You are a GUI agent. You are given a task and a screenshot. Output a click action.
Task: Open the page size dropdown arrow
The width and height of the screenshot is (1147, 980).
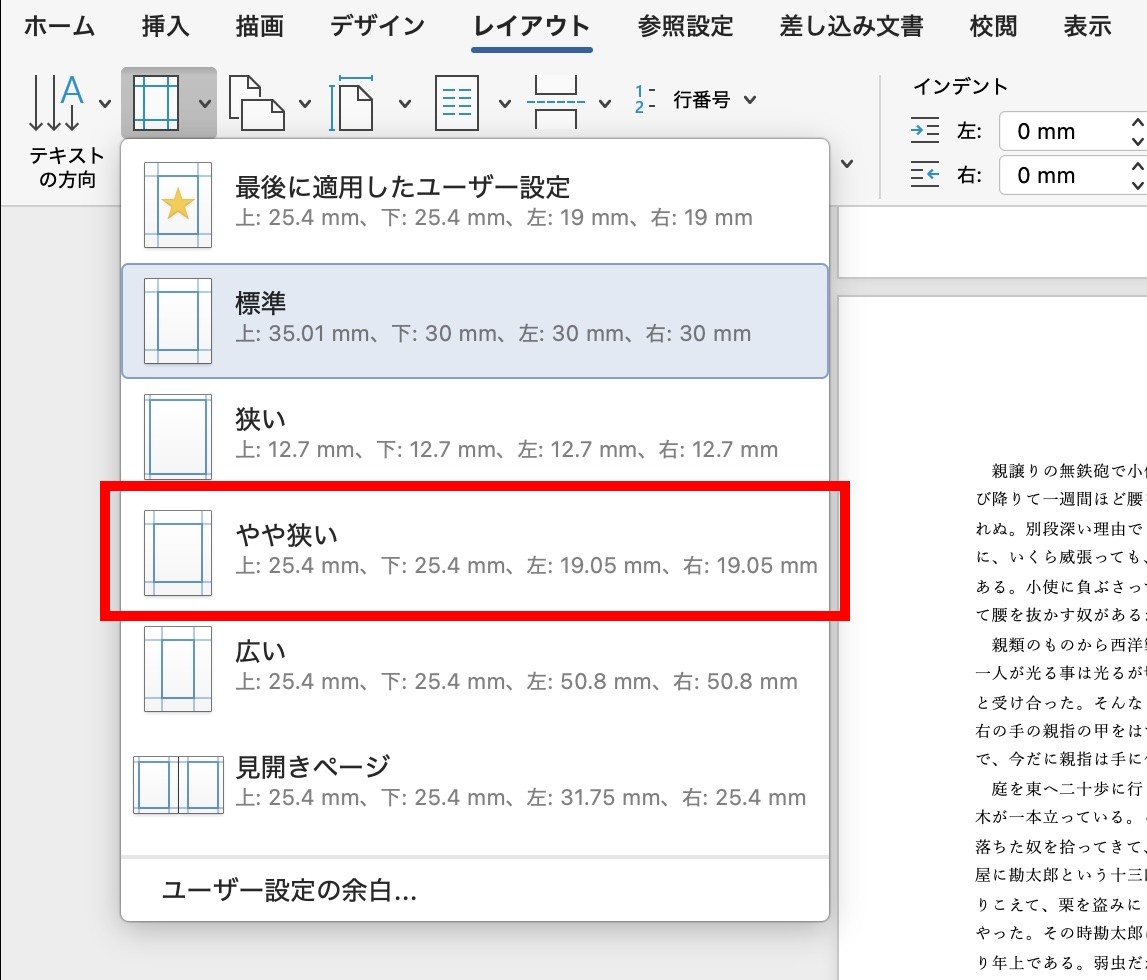[405, 103]
